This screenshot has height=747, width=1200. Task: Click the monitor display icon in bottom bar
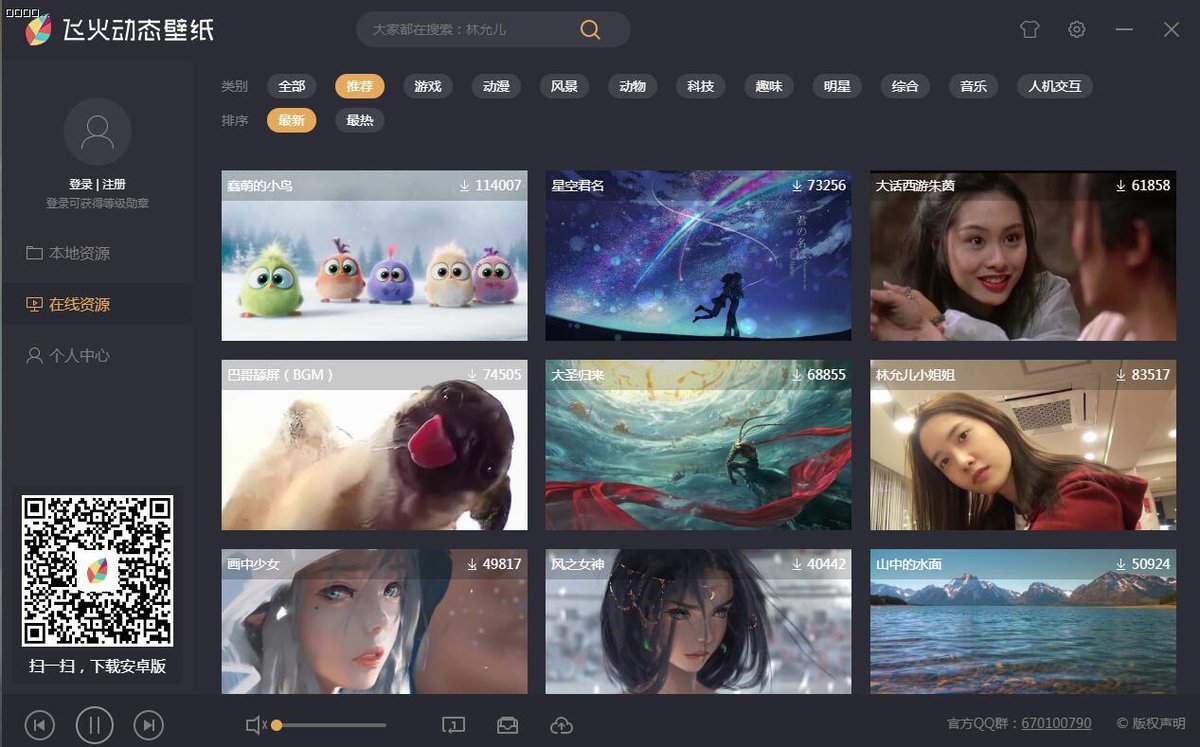click(x=453, y=725)
